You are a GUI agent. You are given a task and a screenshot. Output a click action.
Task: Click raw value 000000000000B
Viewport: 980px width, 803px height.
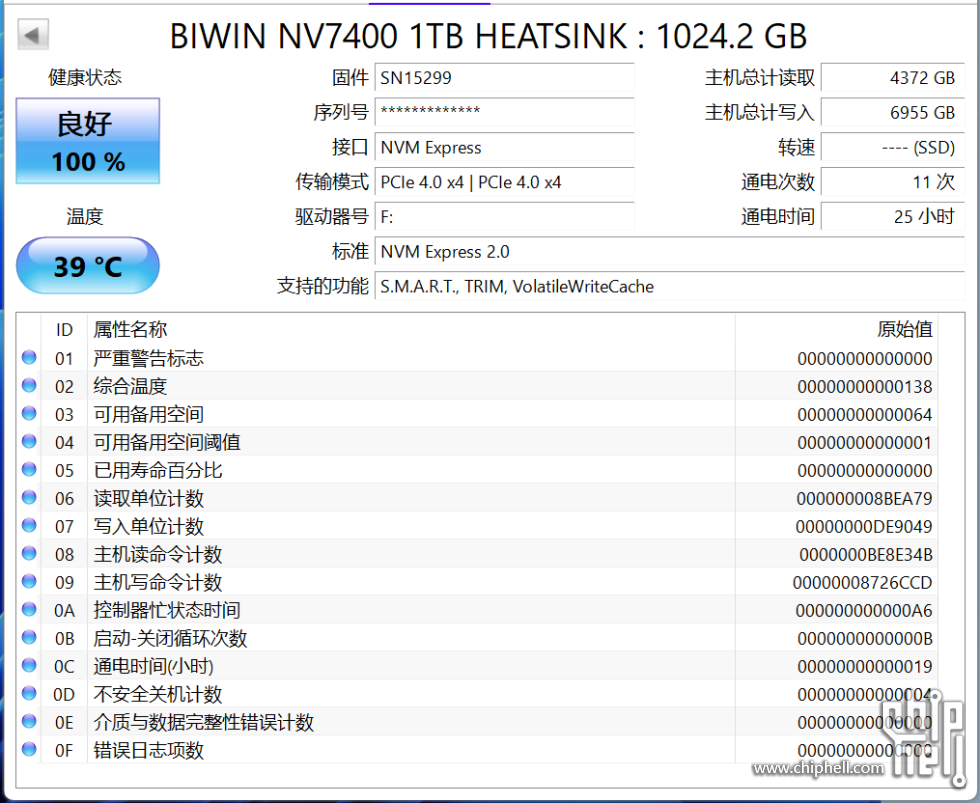click(x=865, y=639)
